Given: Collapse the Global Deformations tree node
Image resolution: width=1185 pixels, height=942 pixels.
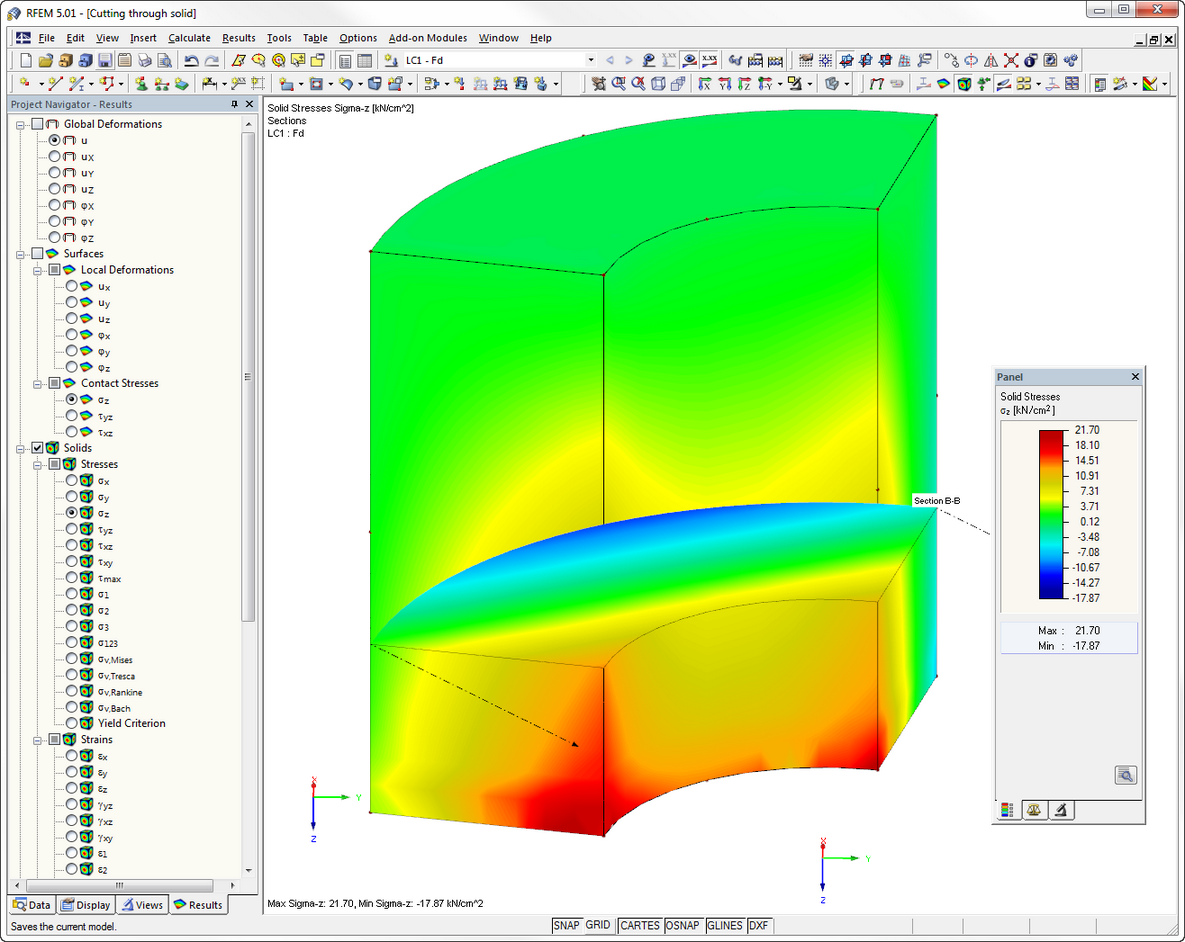Looking at the screenshot, I should (x=20, y=125).
